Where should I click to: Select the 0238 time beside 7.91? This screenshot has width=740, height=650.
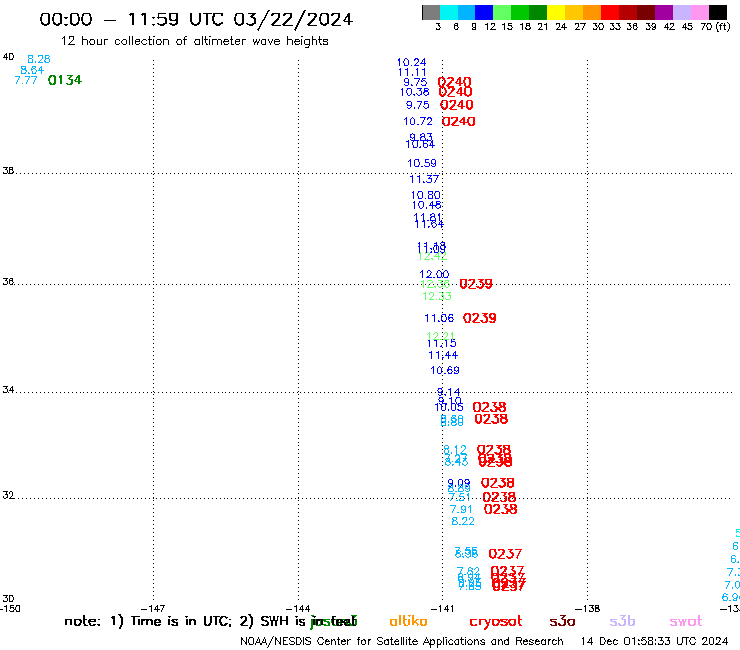pos(501,509)
